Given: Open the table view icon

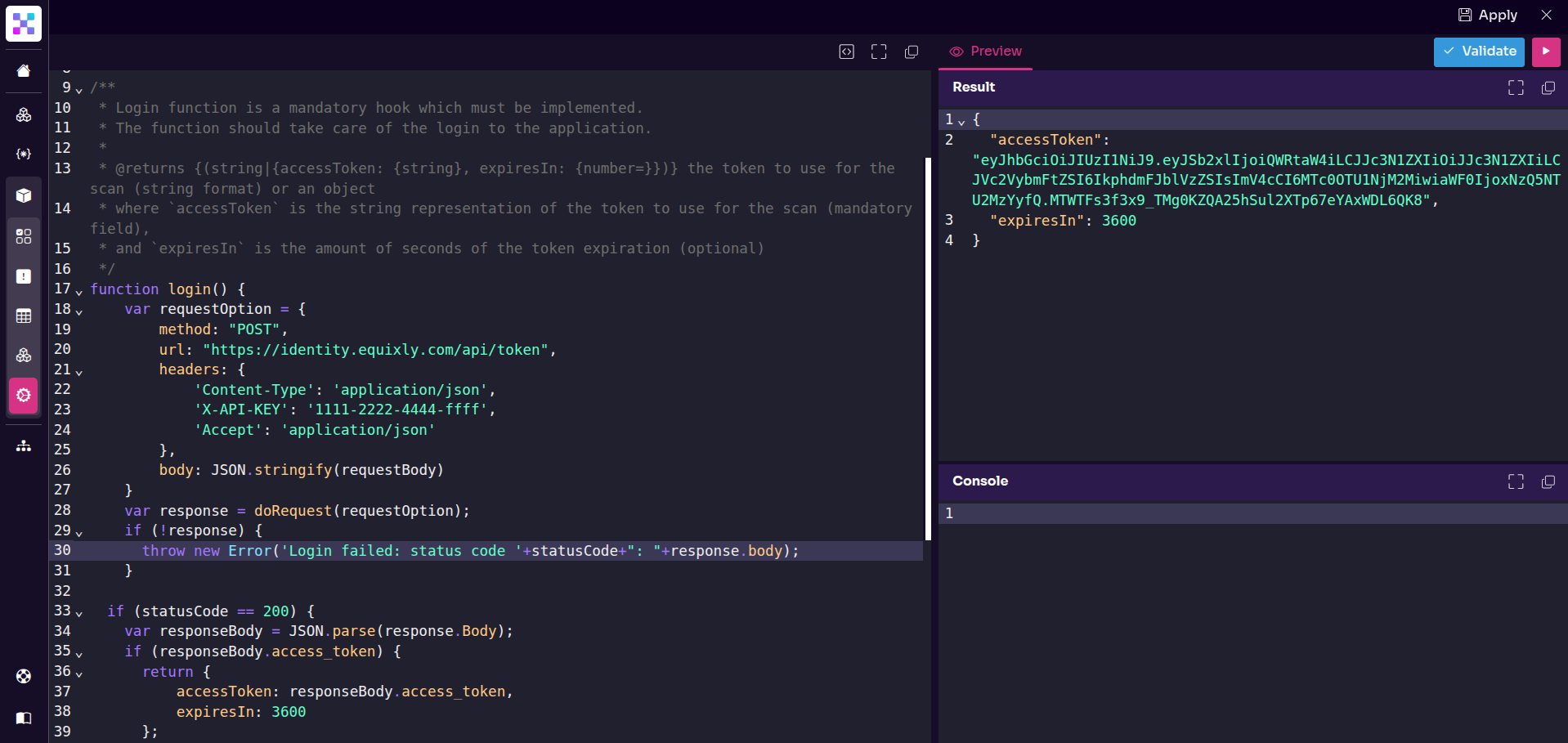Looking at the screenshot, I should click(x=24, y=316).
